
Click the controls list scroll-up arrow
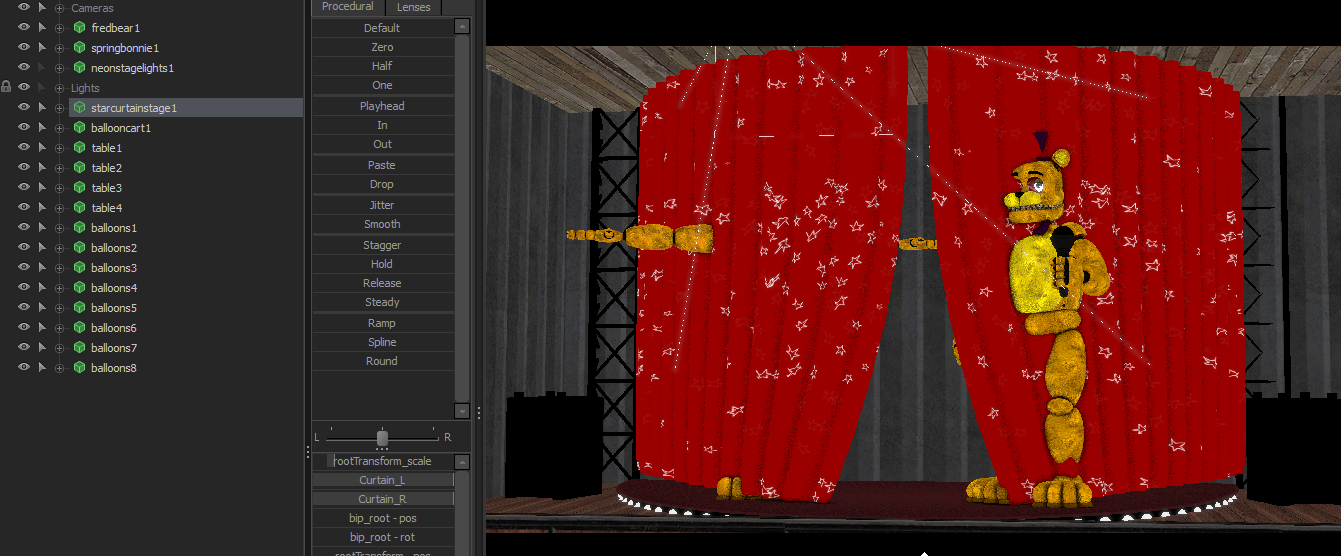[462, 461]
